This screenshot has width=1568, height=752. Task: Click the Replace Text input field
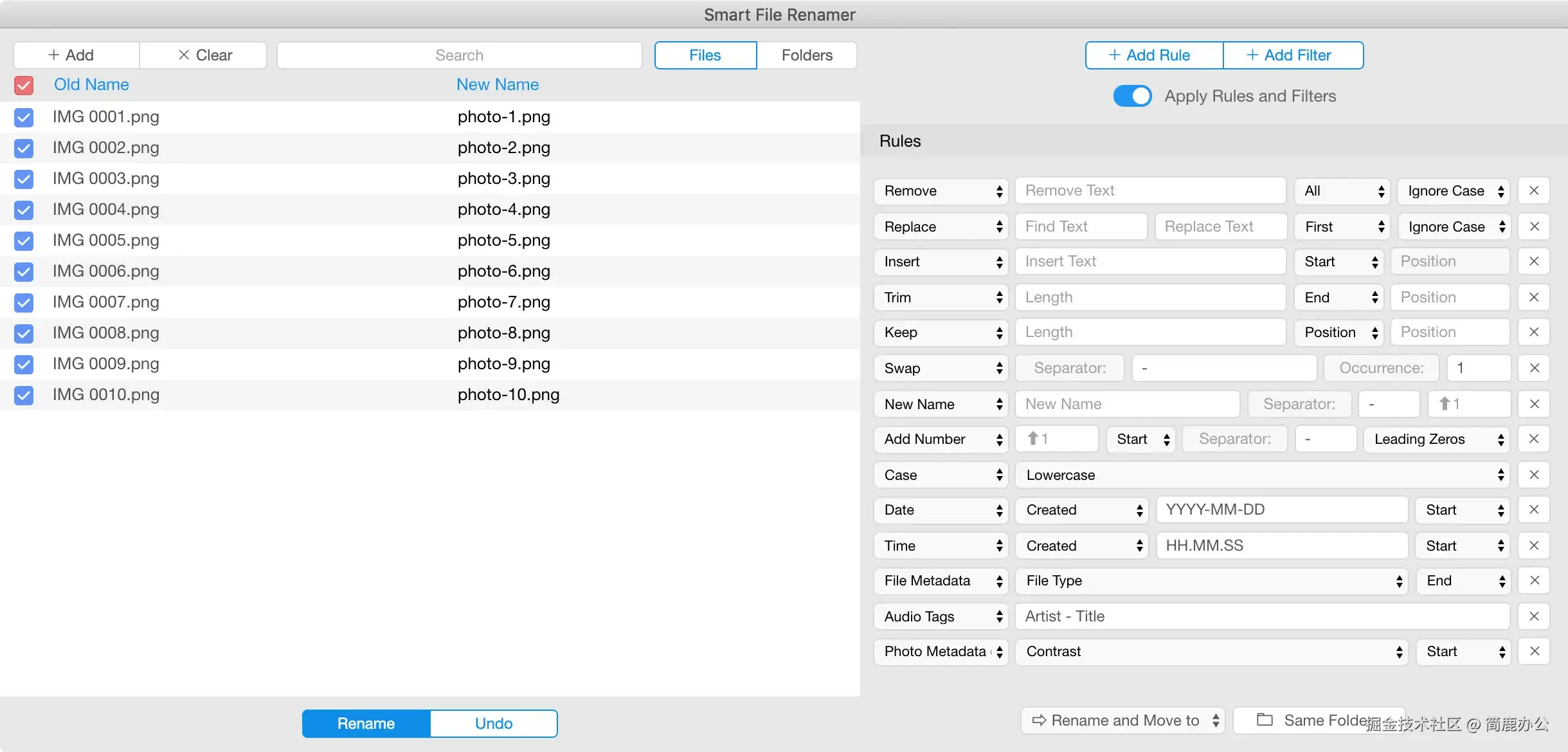coord(1221,227)
